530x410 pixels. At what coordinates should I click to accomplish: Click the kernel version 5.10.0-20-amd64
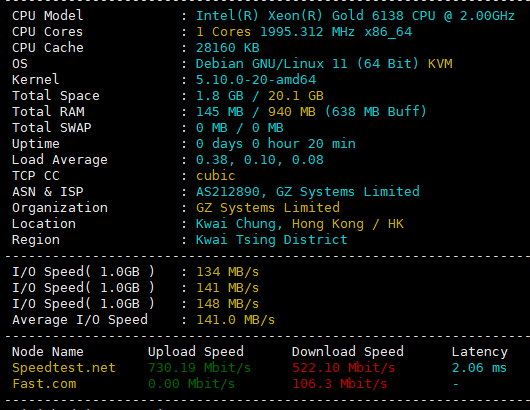coord(256,80)
